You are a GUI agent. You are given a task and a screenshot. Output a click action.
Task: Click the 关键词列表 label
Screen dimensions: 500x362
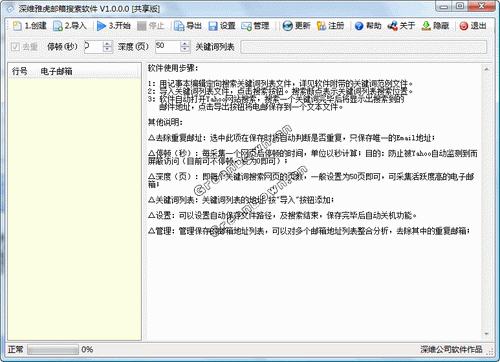tap(215, 47)
